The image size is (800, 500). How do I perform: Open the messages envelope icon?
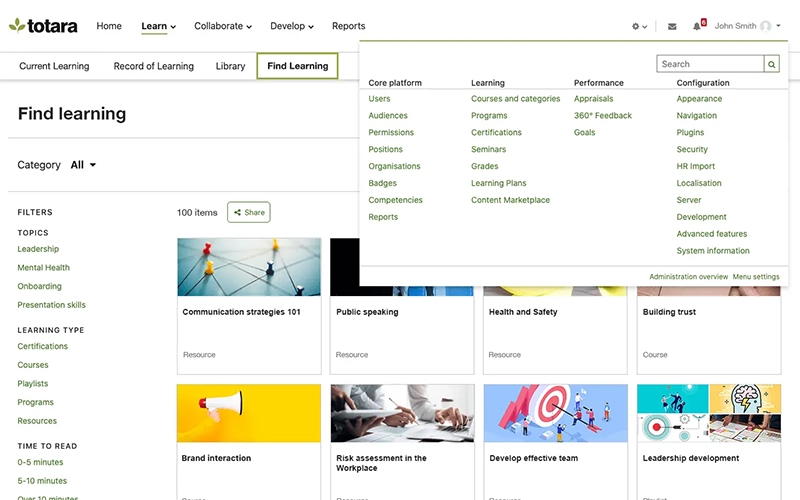click(672, 26)
